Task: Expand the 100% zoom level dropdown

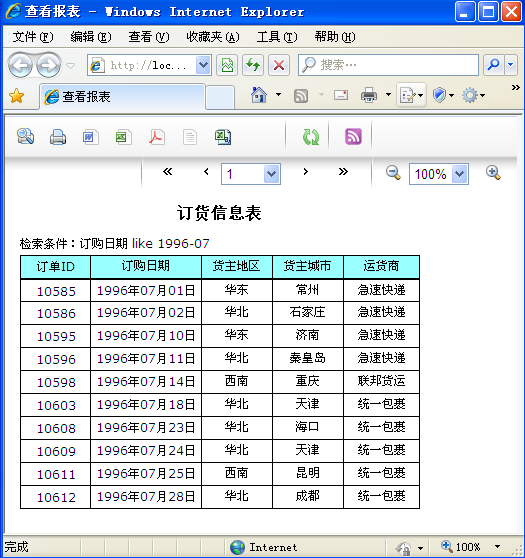Action: tap(460, 174)
